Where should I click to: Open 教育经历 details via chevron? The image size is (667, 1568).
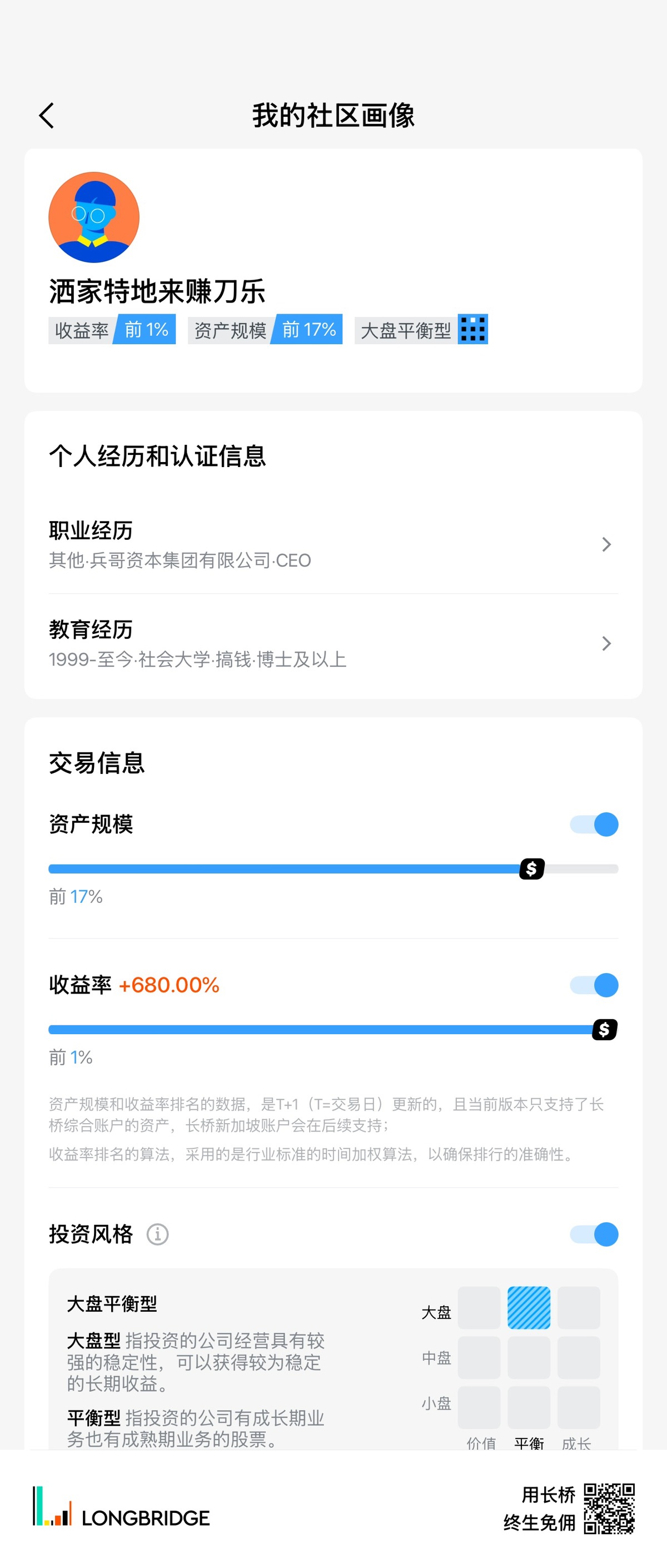coord(606,643)
